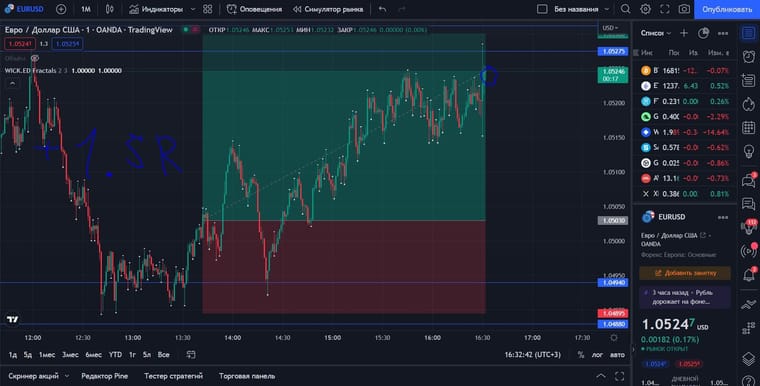Toggle лог logarithmic scale
This screenshot has height=386, width=760.
597,354
